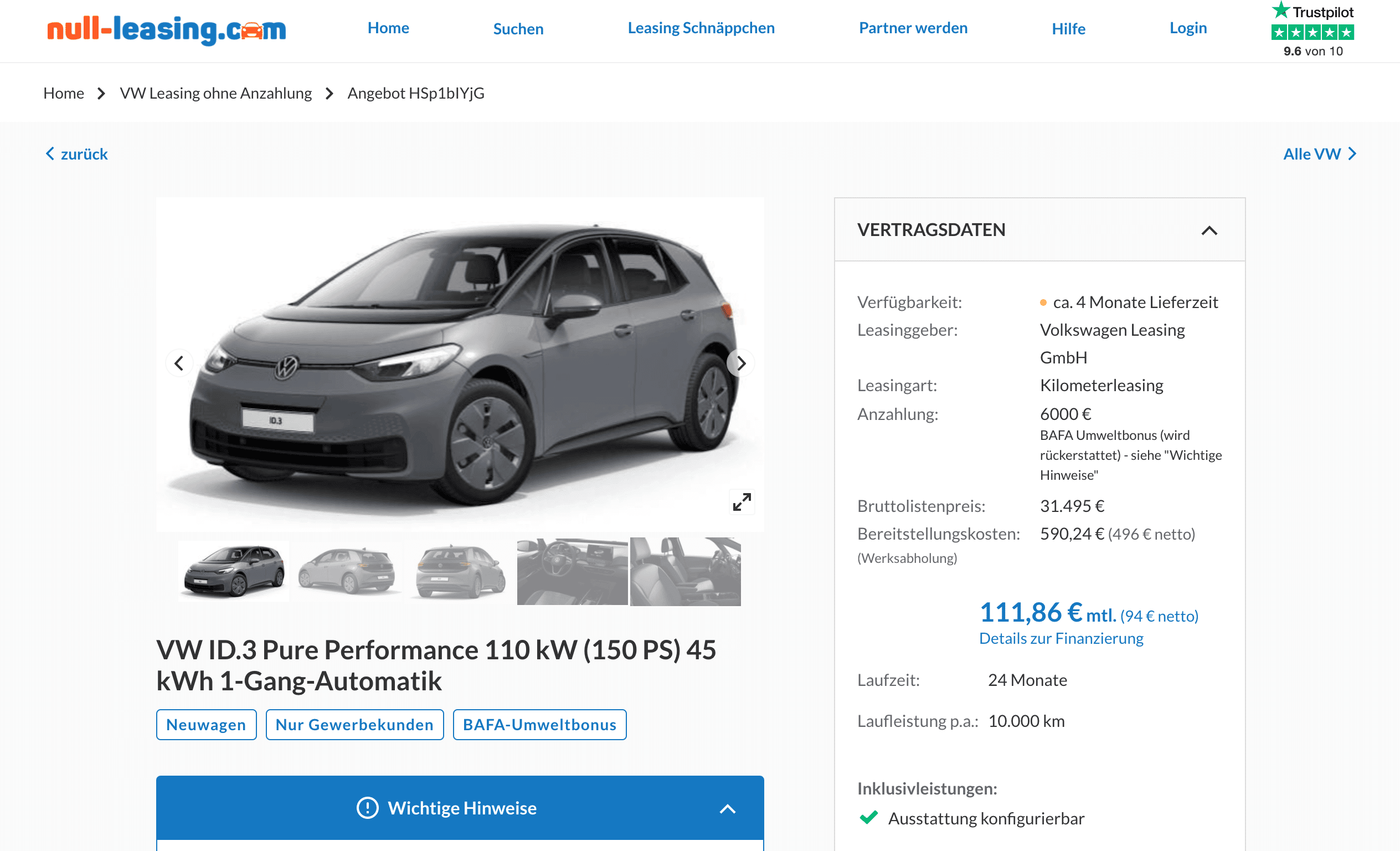Image resolution: width=1400 pixels, height=851 pixels.
Task: Open the Hilfe menu item
Action: pyautogui.click(x=1068, y=28)
